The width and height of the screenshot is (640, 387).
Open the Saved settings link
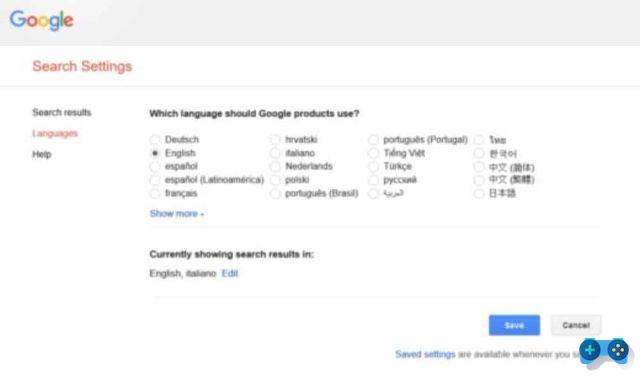coord(425,354)
